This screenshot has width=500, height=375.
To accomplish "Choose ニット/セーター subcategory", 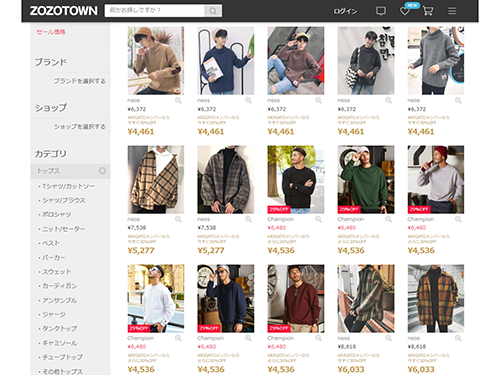I will [63, 229].
